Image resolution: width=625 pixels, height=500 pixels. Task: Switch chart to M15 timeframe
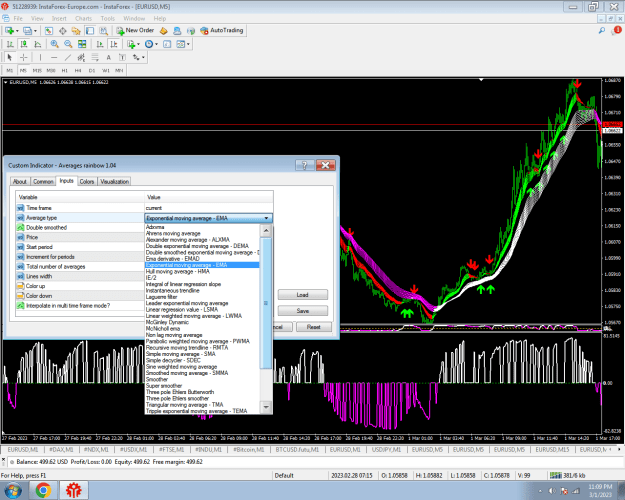pos(37,71)
